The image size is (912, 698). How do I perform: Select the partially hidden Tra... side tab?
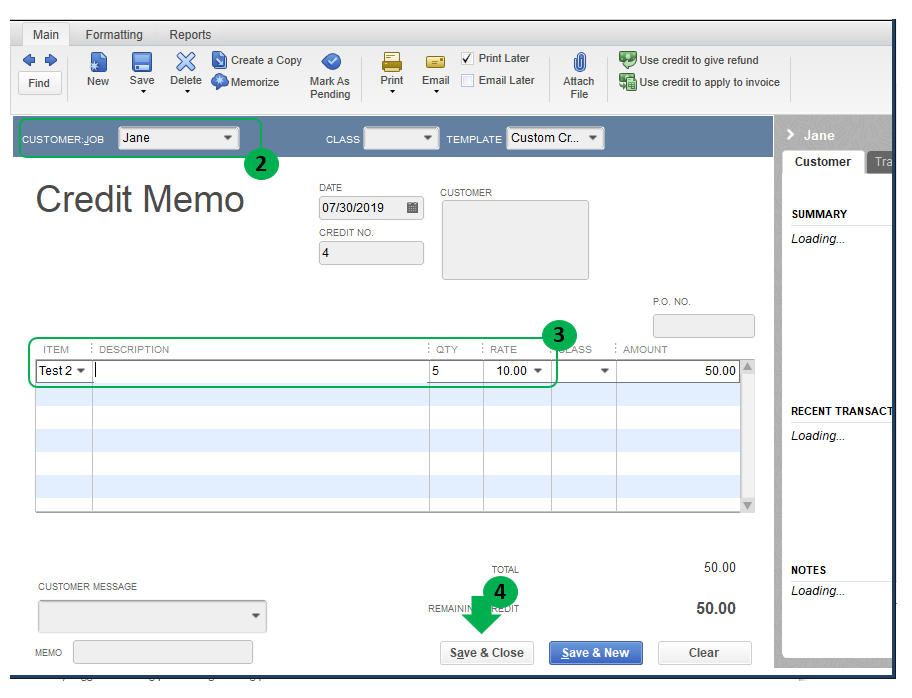[881, 162]
